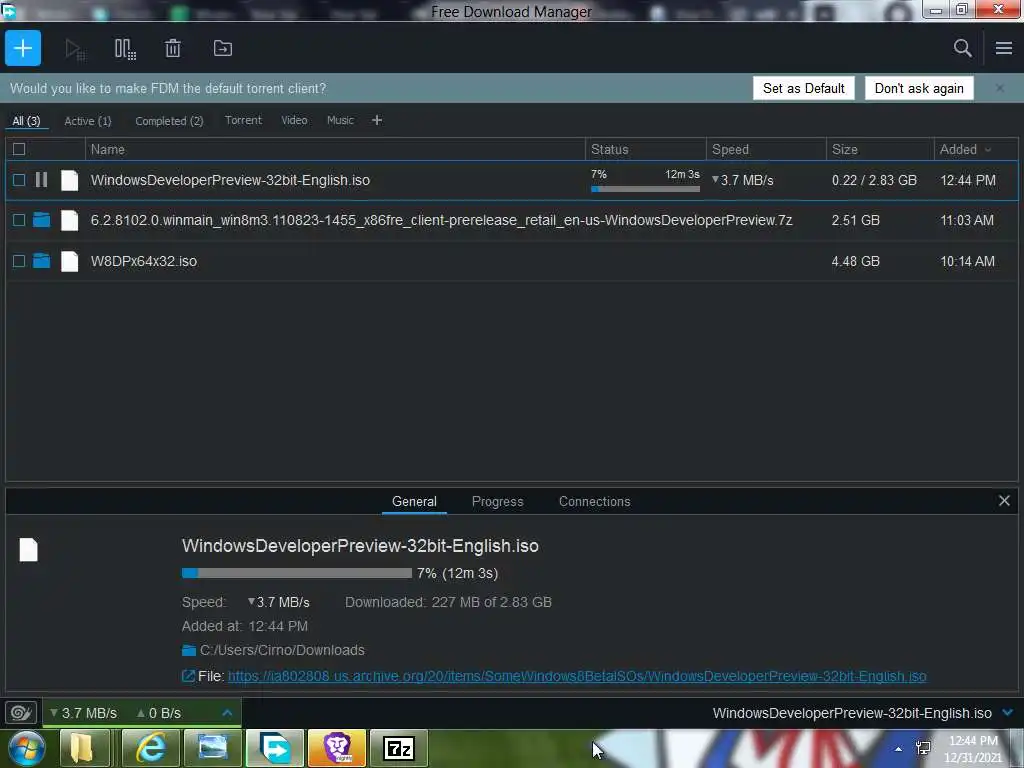
Task: Select 6.2.8102.0.winmain_win8m3 7z file name
Action: click(x=441, y=220)
